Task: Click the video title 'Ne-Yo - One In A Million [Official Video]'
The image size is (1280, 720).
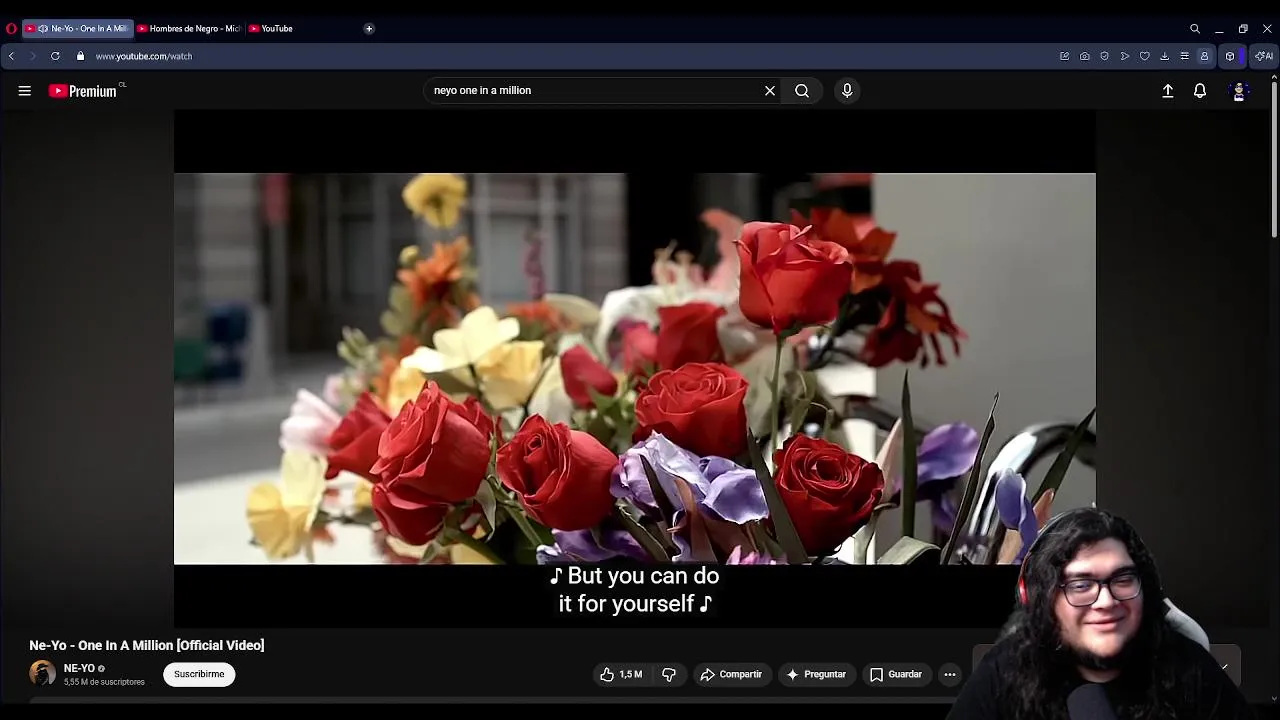Action: click(147, 645)
